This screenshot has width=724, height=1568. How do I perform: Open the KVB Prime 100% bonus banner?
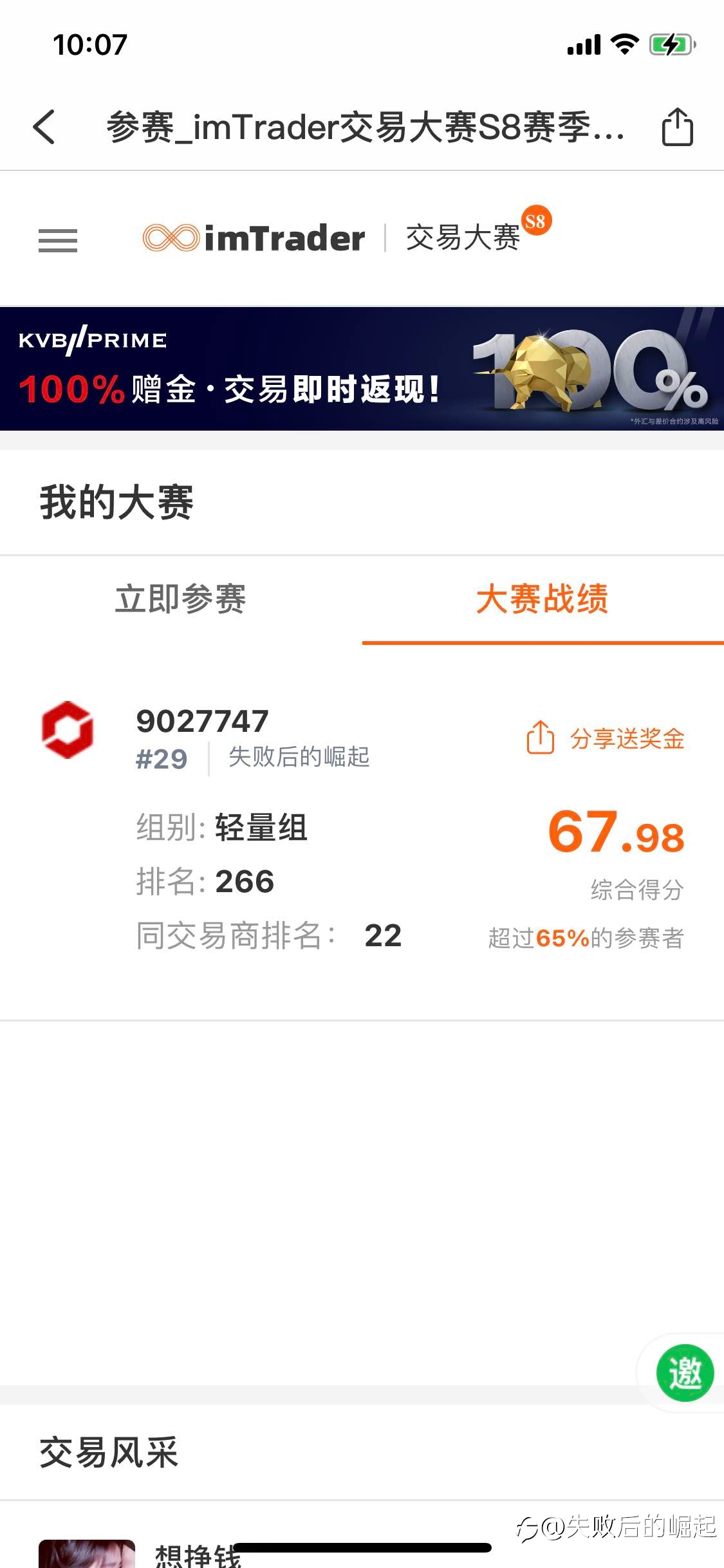click(362, 369)
